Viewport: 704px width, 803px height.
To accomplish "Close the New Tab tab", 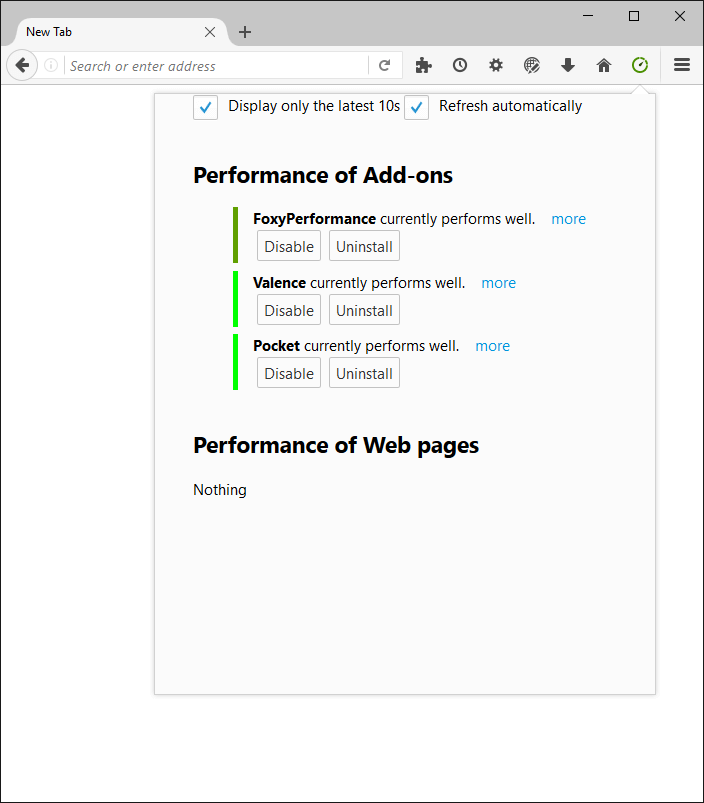I will tap(210, 32).
